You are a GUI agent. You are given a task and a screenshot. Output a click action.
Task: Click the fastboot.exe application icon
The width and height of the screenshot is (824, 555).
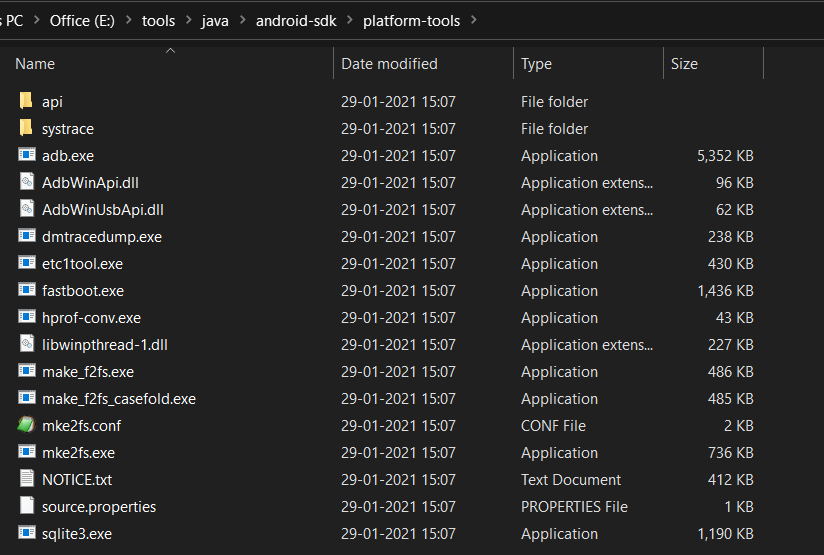pos(27,290)
